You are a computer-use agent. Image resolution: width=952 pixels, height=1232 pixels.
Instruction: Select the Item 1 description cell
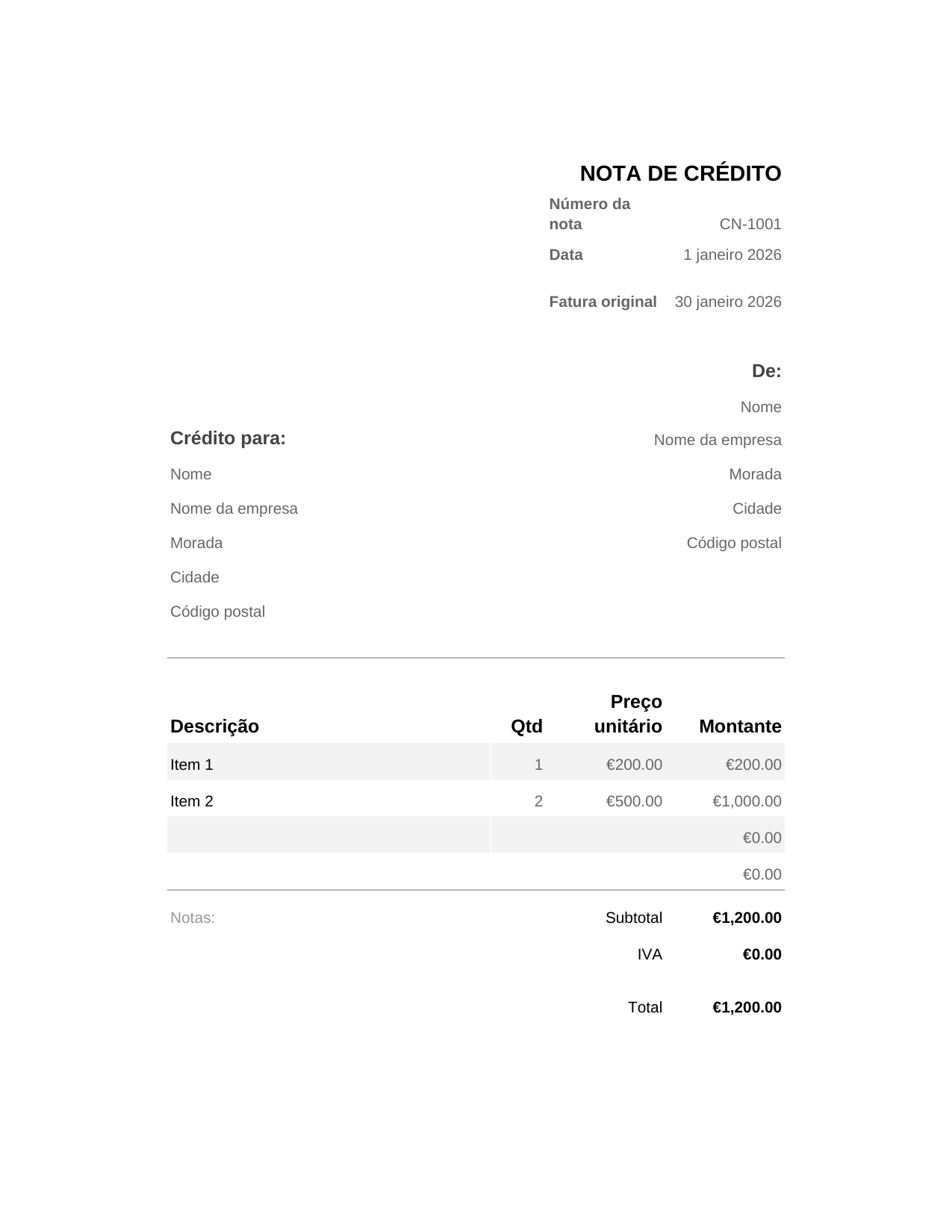329,765
